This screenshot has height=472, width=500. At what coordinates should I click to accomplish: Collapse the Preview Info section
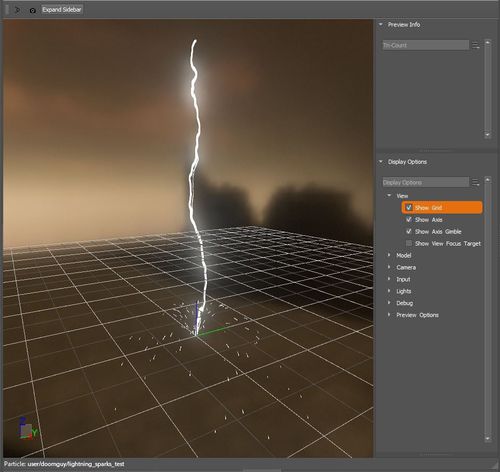click(x=381, y=24)
